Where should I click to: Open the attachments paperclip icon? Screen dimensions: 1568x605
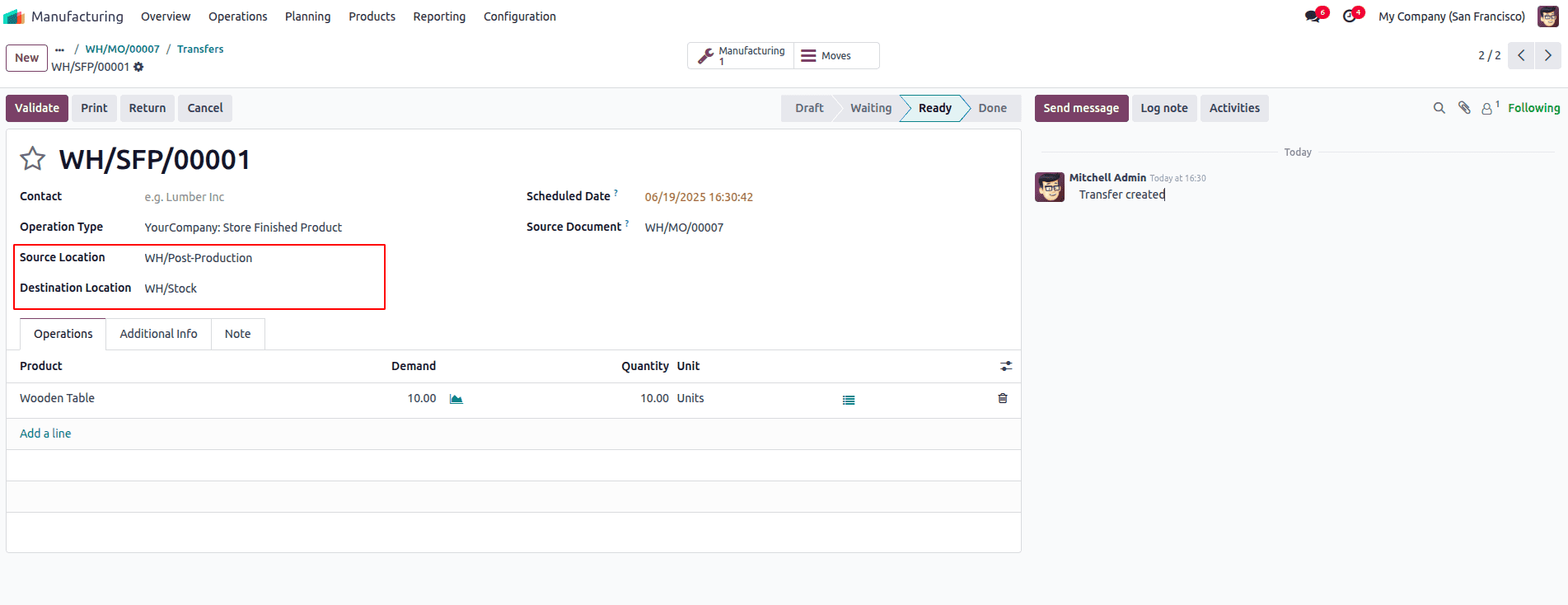point(1464,108)
